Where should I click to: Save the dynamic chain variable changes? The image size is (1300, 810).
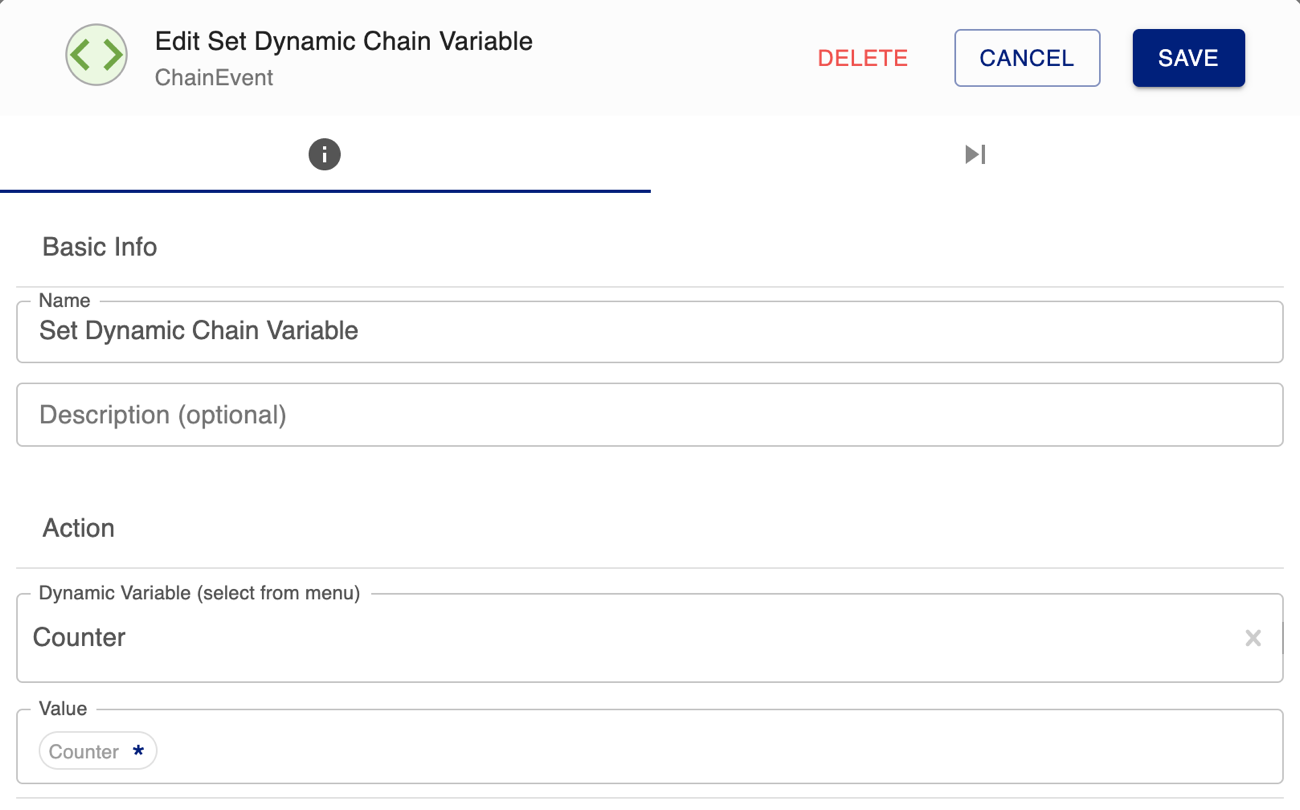[1188, 58]
